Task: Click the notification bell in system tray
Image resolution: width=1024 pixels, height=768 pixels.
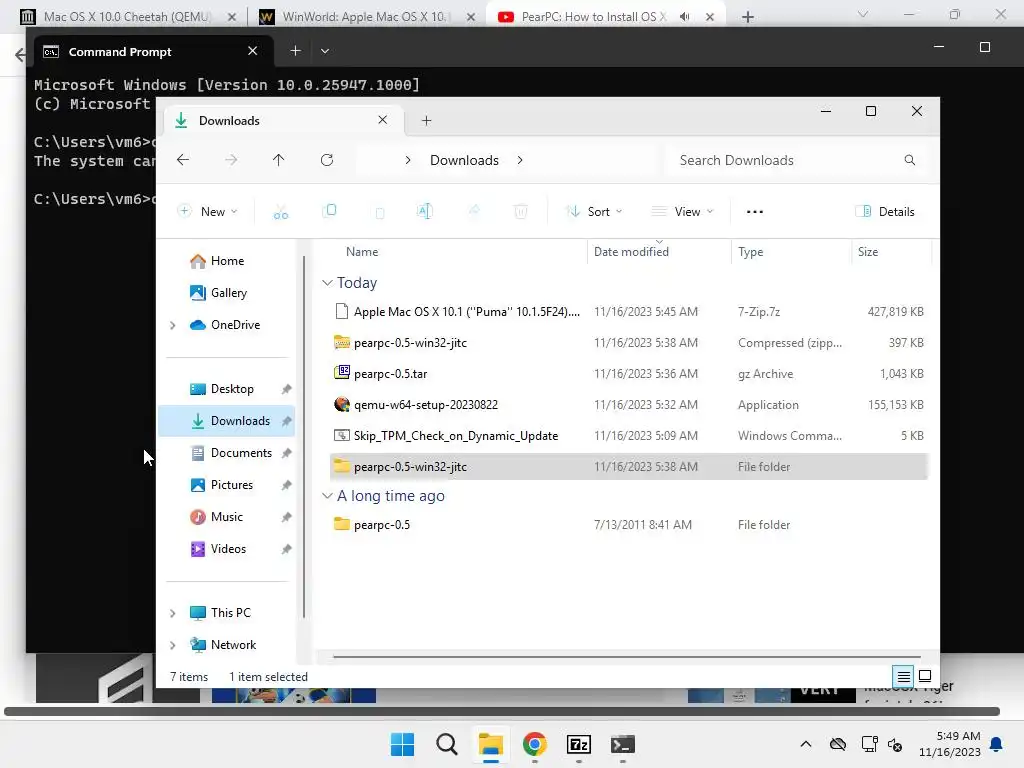Action: (997, 744)
